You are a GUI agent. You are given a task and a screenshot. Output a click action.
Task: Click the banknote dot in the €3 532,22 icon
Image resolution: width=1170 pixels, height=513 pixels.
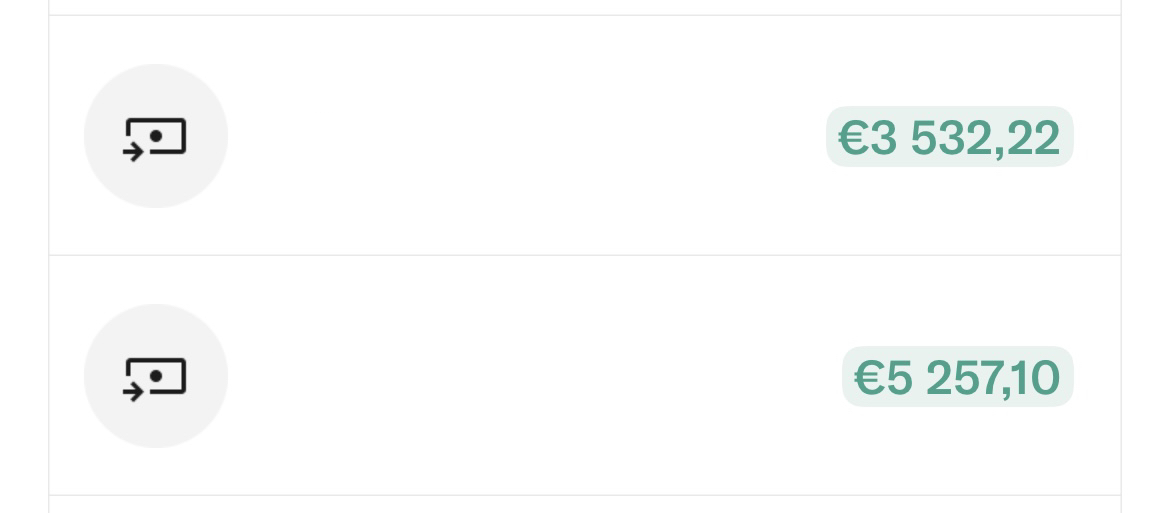pyautogui.click(x=156, y=136)
